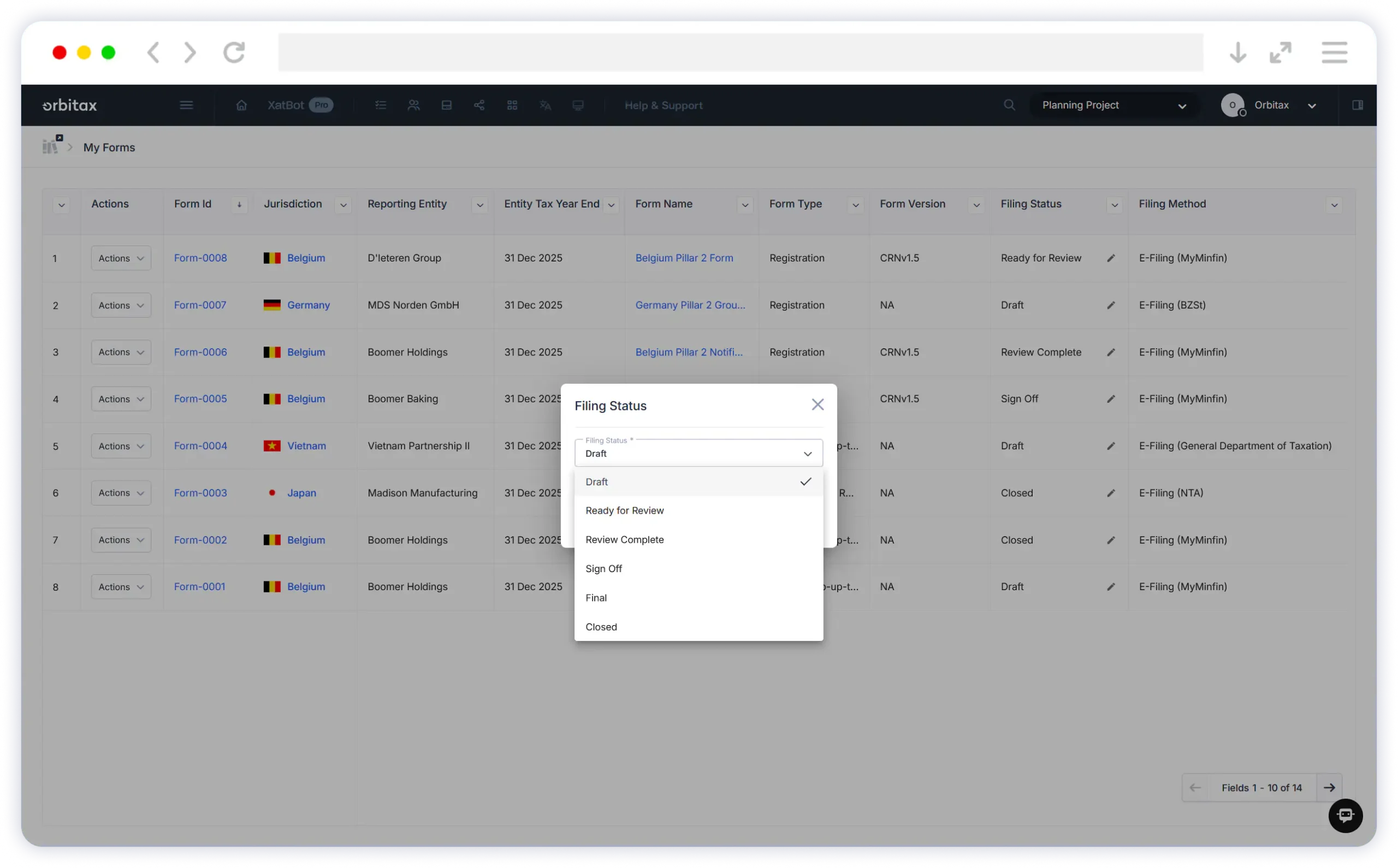Click browser reload icon
1398x868 pixels.
click(x=234, y=52)
